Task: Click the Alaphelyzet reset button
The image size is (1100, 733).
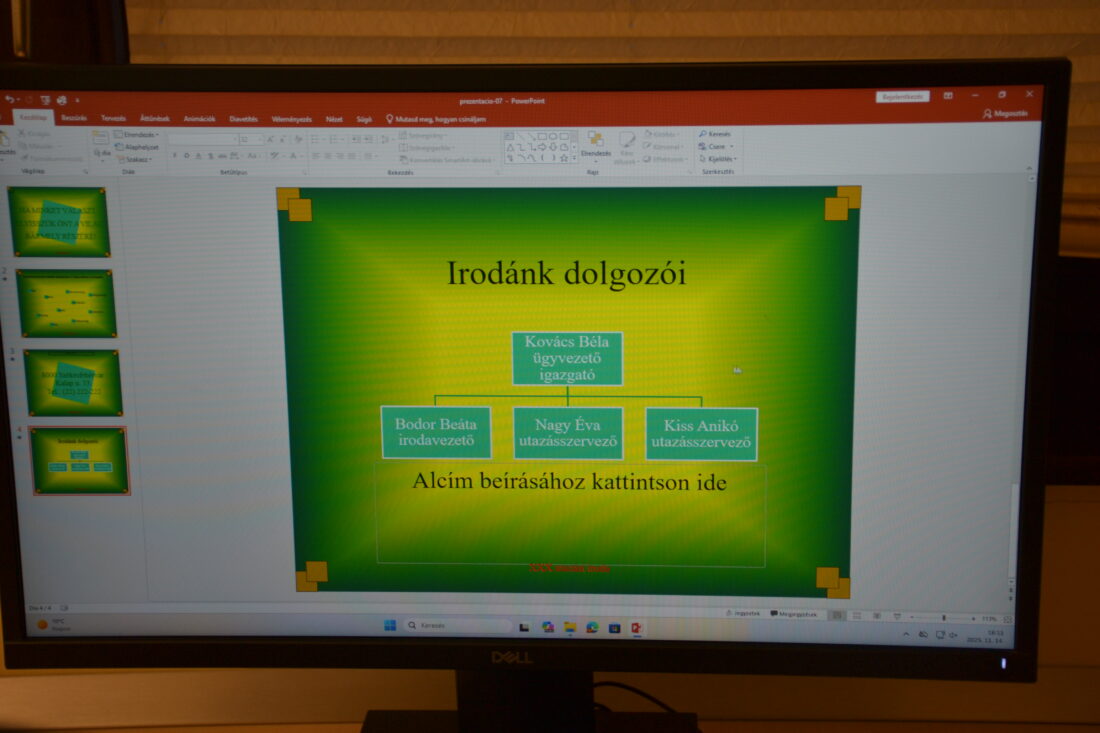Action: pos(139,146)
